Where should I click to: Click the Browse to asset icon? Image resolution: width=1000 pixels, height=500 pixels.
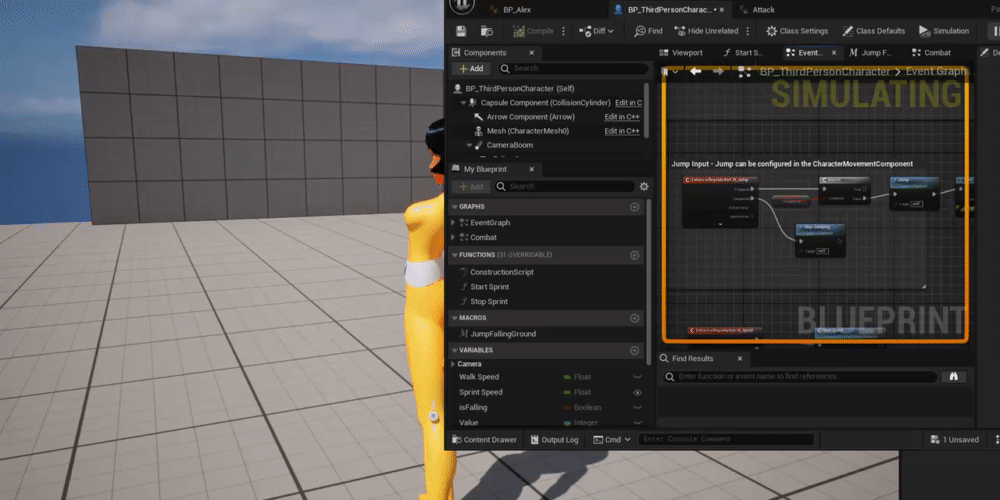(x=487, y=31)
